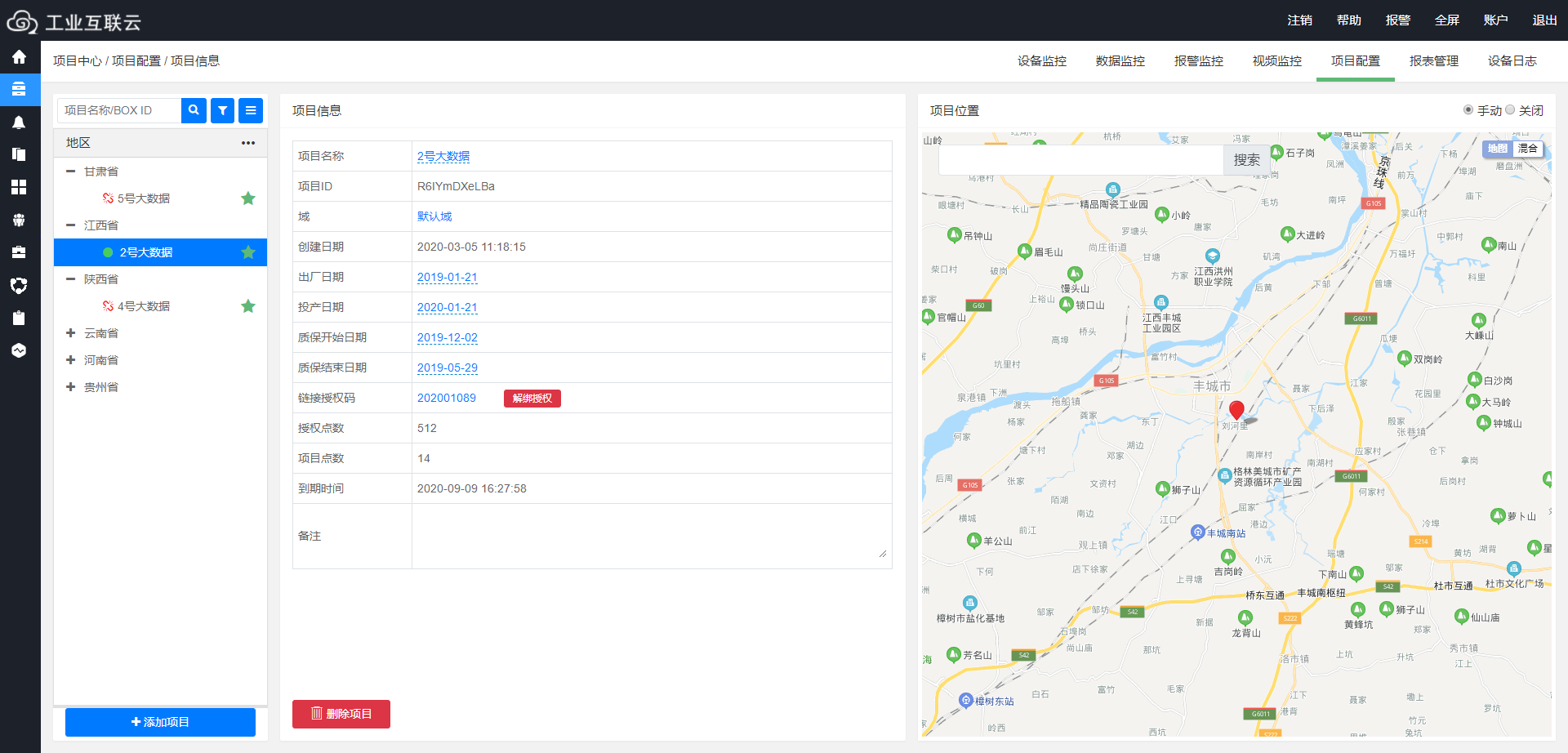Open the 视频监控 tab

tap(1277, 61)
